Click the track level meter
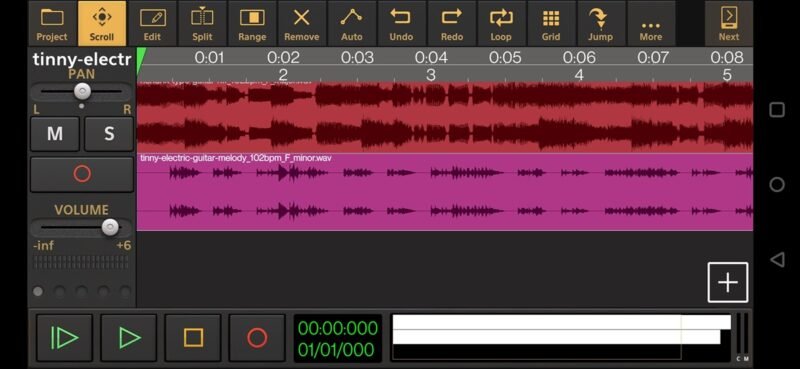This screenshot has width=800, height=369. tap(82, 262)
